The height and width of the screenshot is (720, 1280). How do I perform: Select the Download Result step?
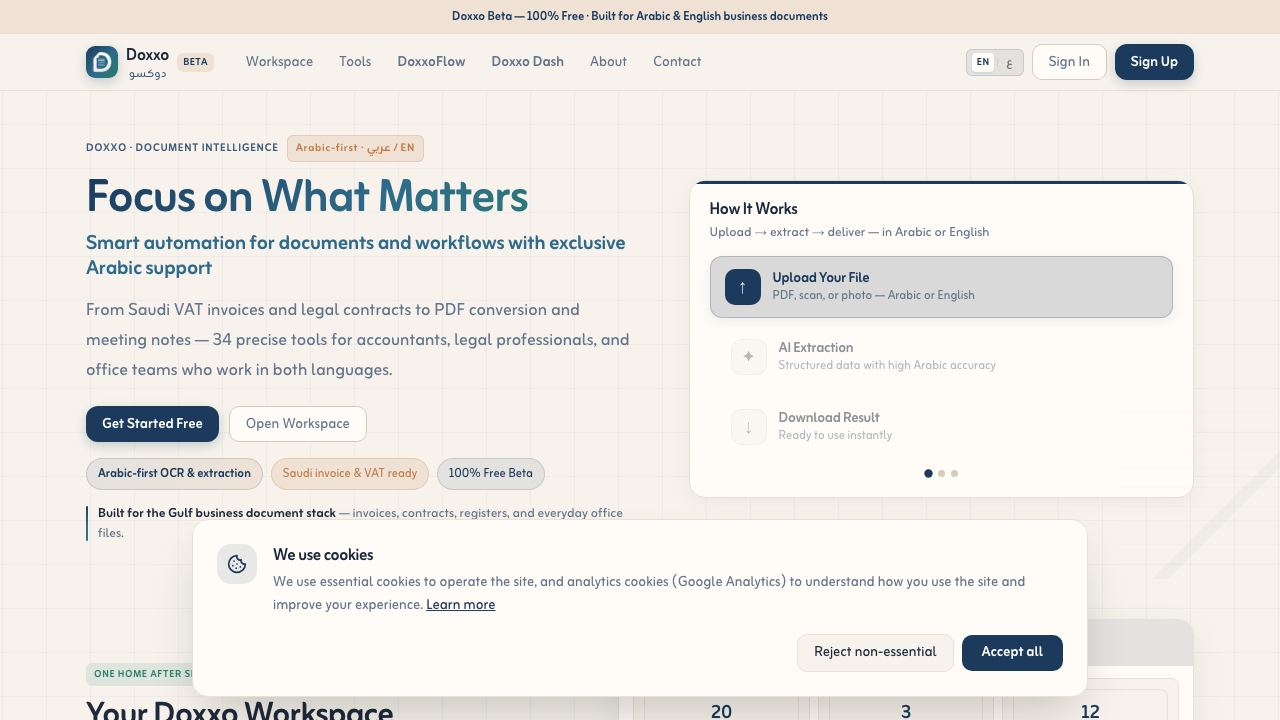pos(941,427)
